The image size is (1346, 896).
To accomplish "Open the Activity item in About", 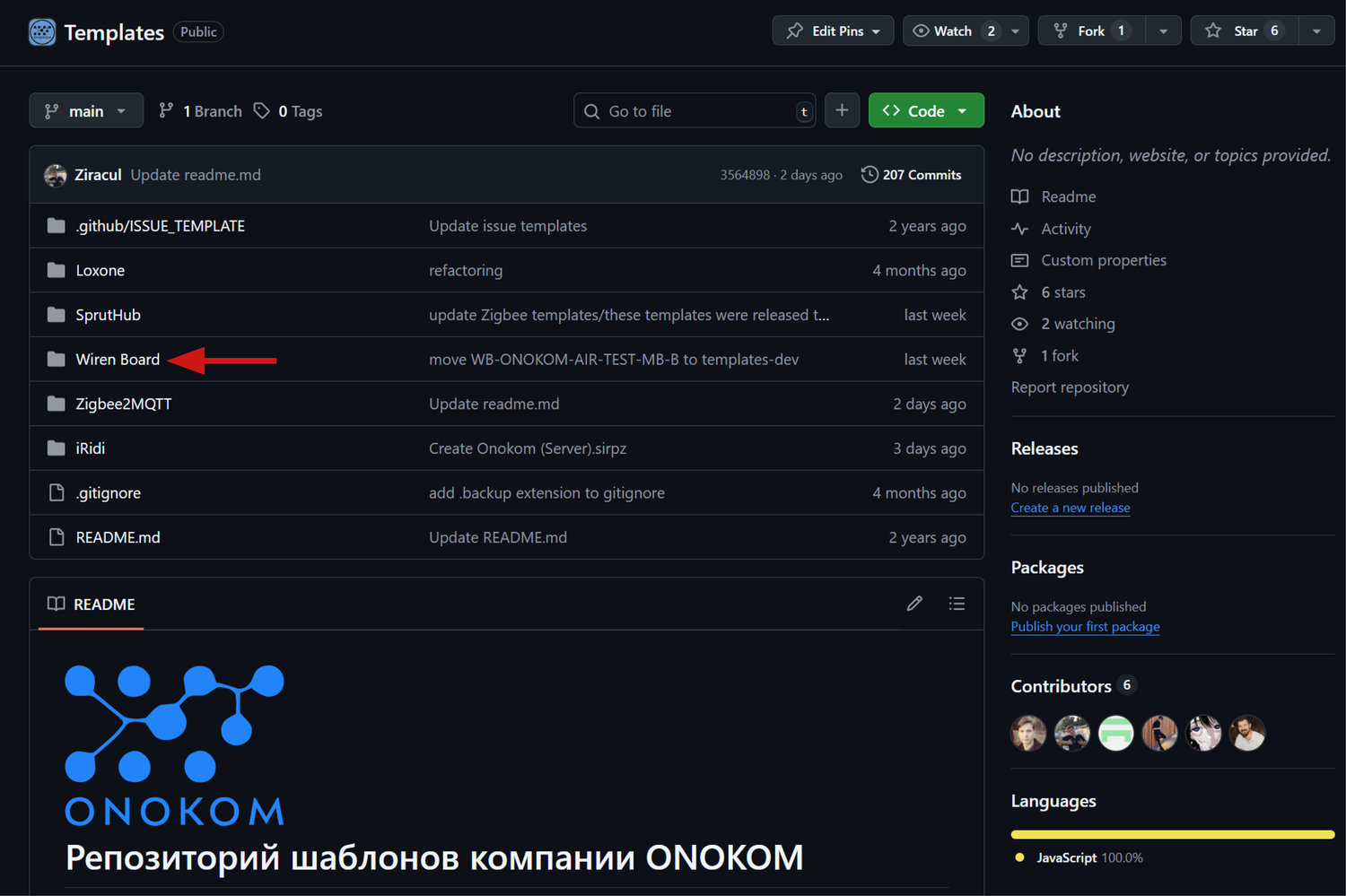I will pos(1065,229).
